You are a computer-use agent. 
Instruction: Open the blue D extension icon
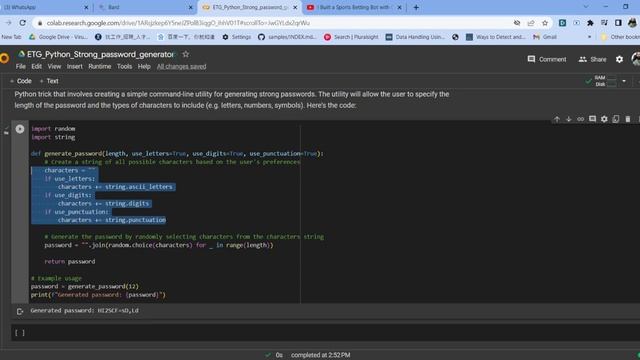[x=562, y=23]
